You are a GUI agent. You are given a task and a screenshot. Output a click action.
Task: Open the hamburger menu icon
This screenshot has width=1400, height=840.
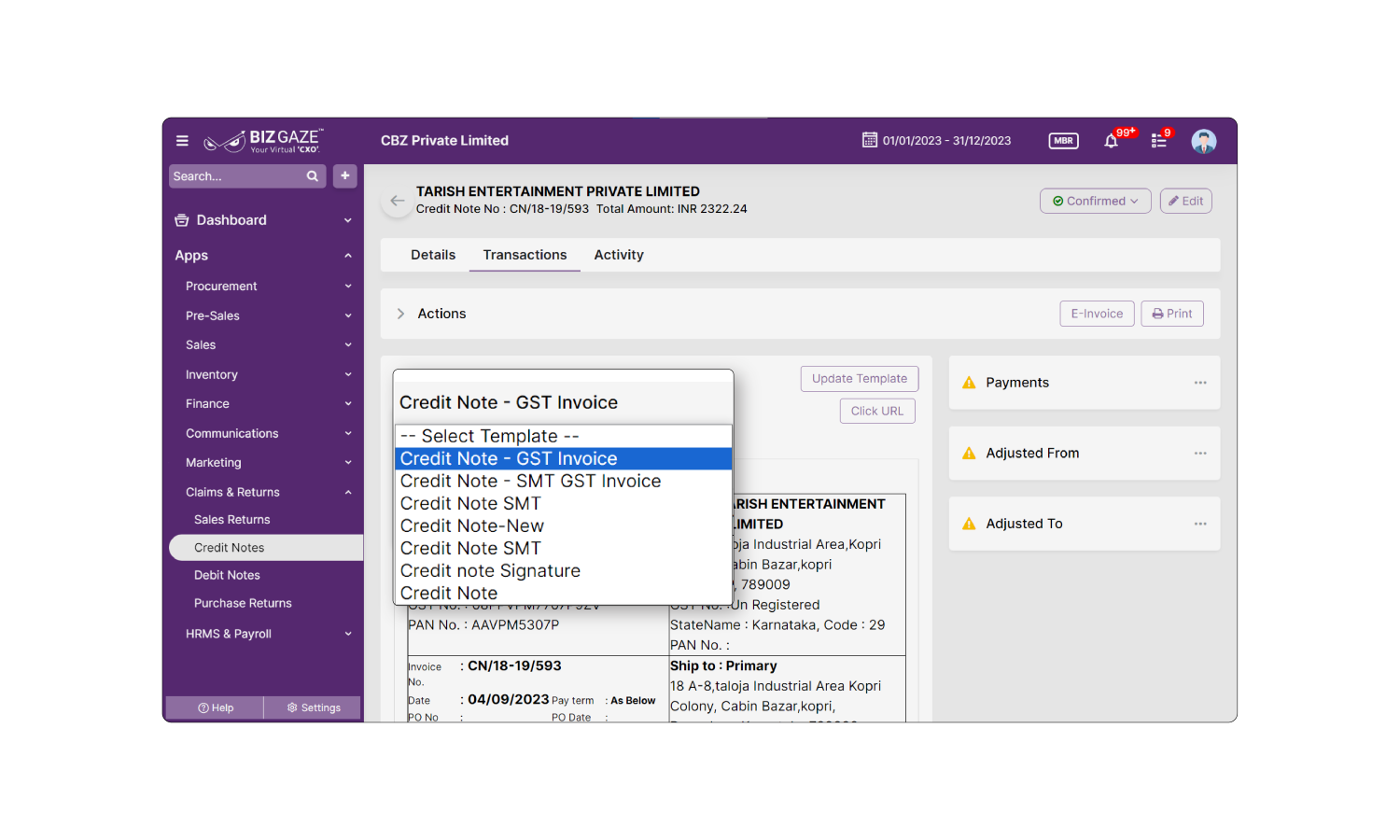click(182, 141)
